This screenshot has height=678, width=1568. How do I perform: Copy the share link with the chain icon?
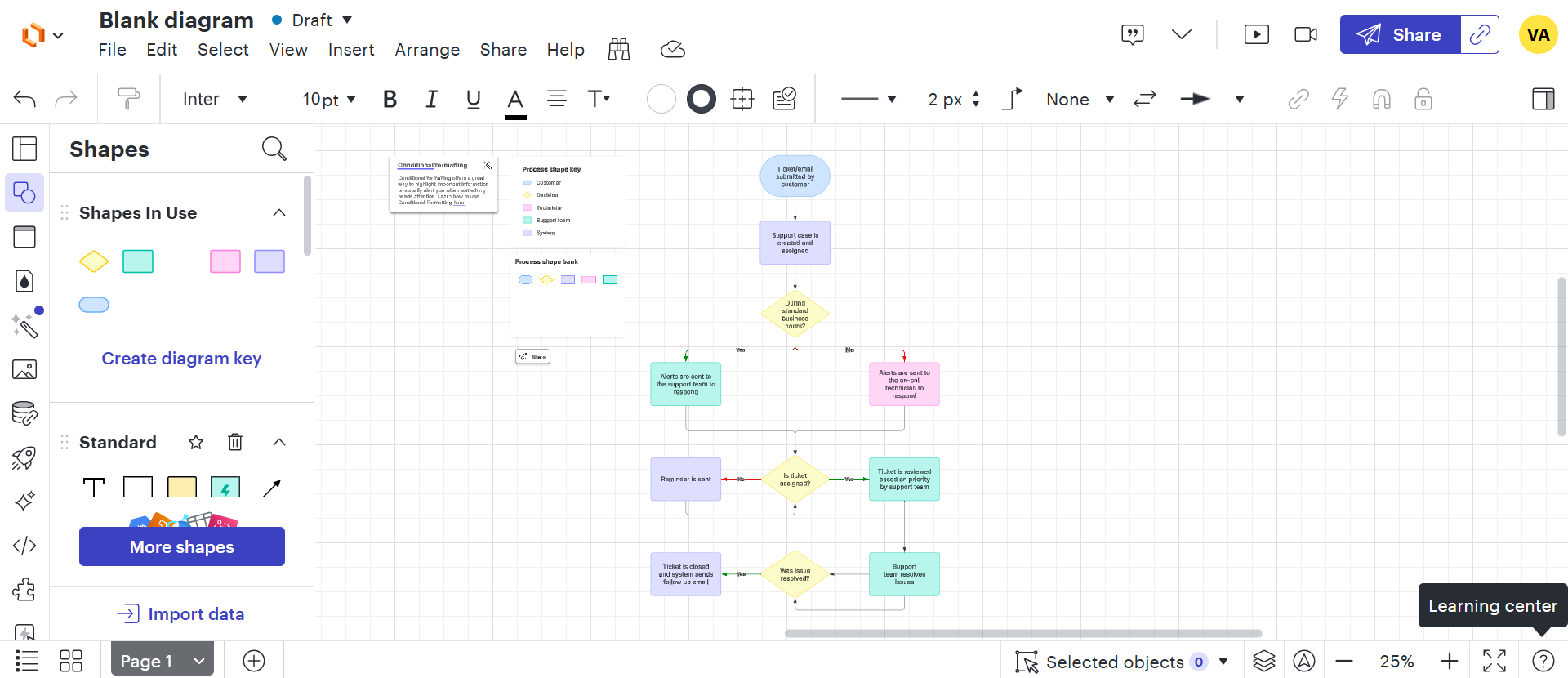pyautogui.click(x=1480, y=34)
